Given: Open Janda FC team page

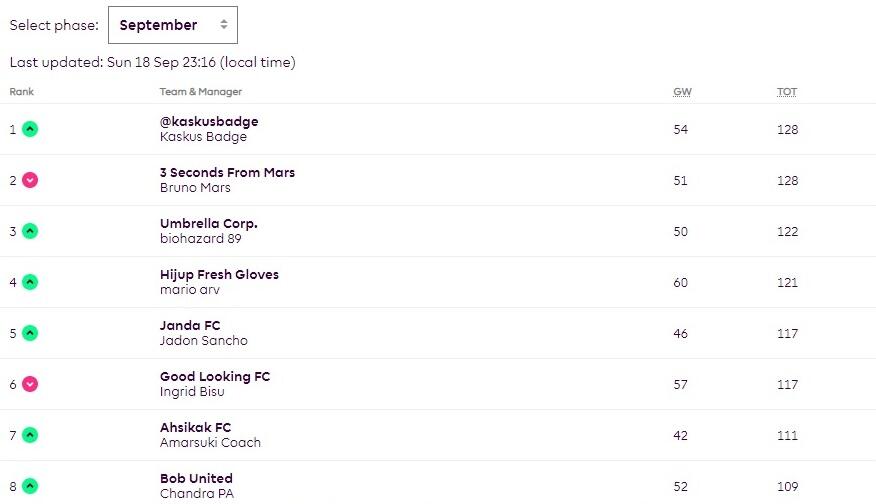Looking at the screenshot, I should coord(190,325).
